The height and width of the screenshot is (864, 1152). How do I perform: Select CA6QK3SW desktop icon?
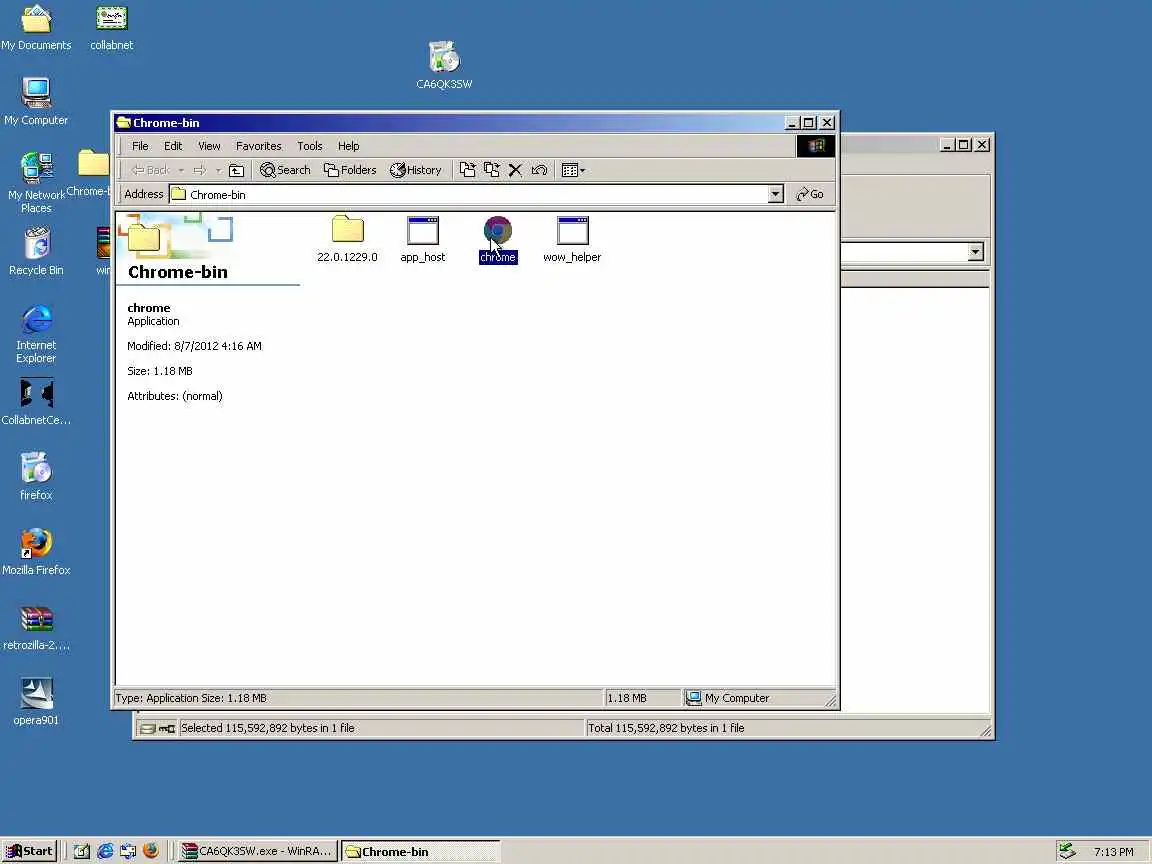tap(444, 65)
